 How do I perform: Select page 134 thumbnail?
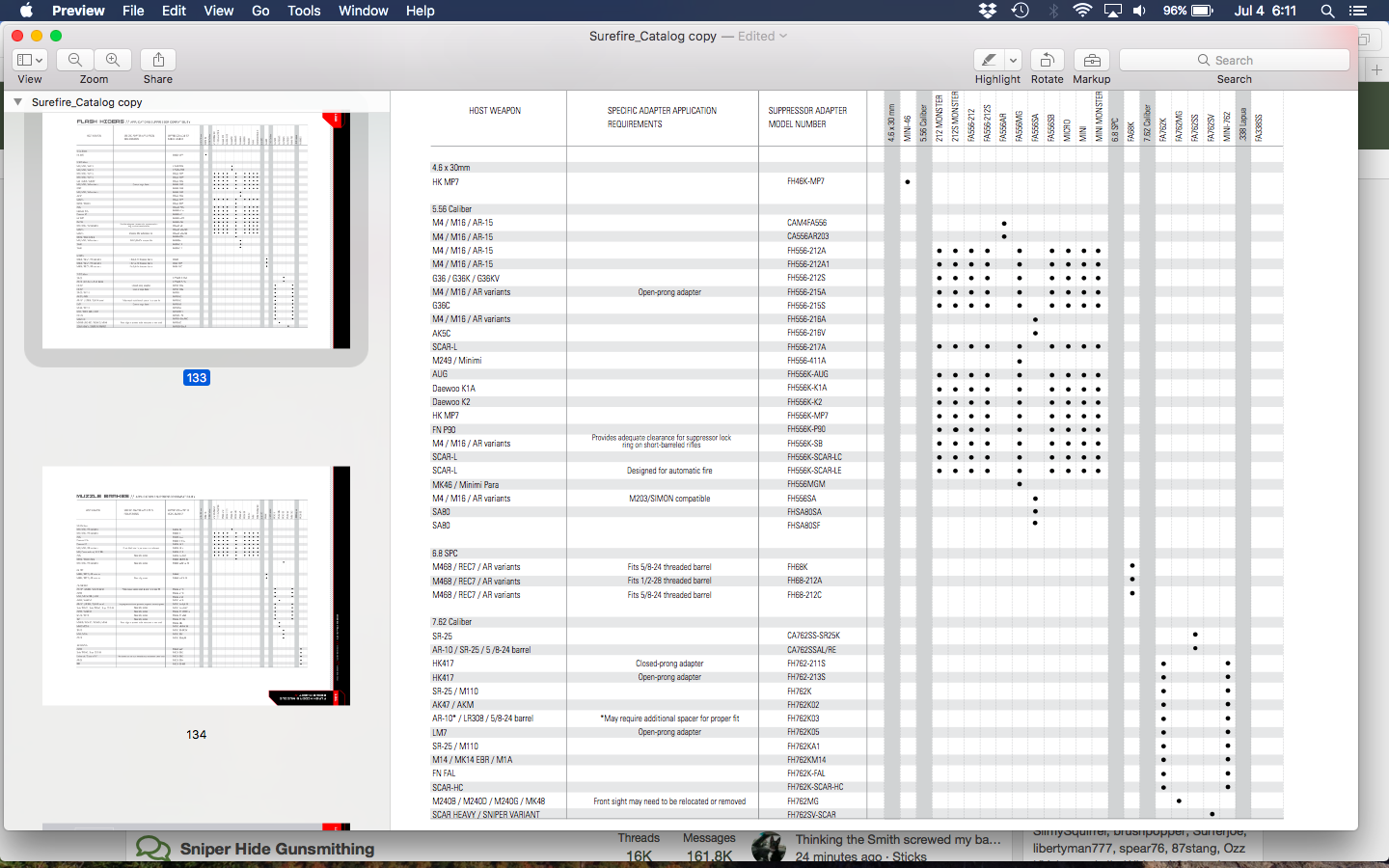coord(197,585)
